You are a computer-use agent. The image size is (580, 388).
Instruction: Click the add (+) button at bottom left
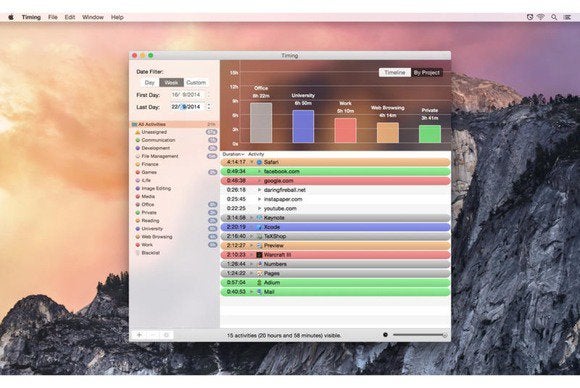coord(139,335)
